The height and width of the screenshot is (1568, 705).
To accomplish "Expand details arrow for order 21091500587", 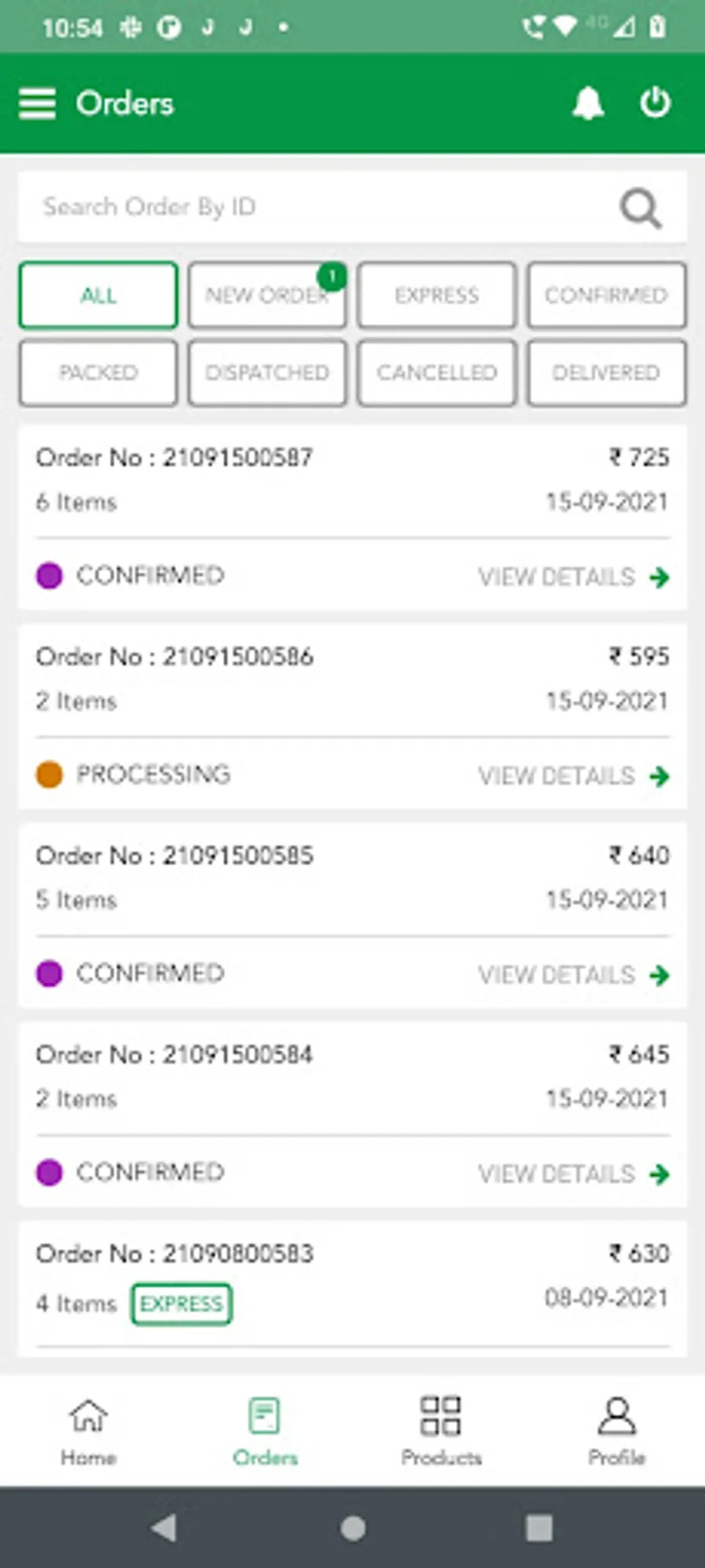I will click(x=660, y=578).
